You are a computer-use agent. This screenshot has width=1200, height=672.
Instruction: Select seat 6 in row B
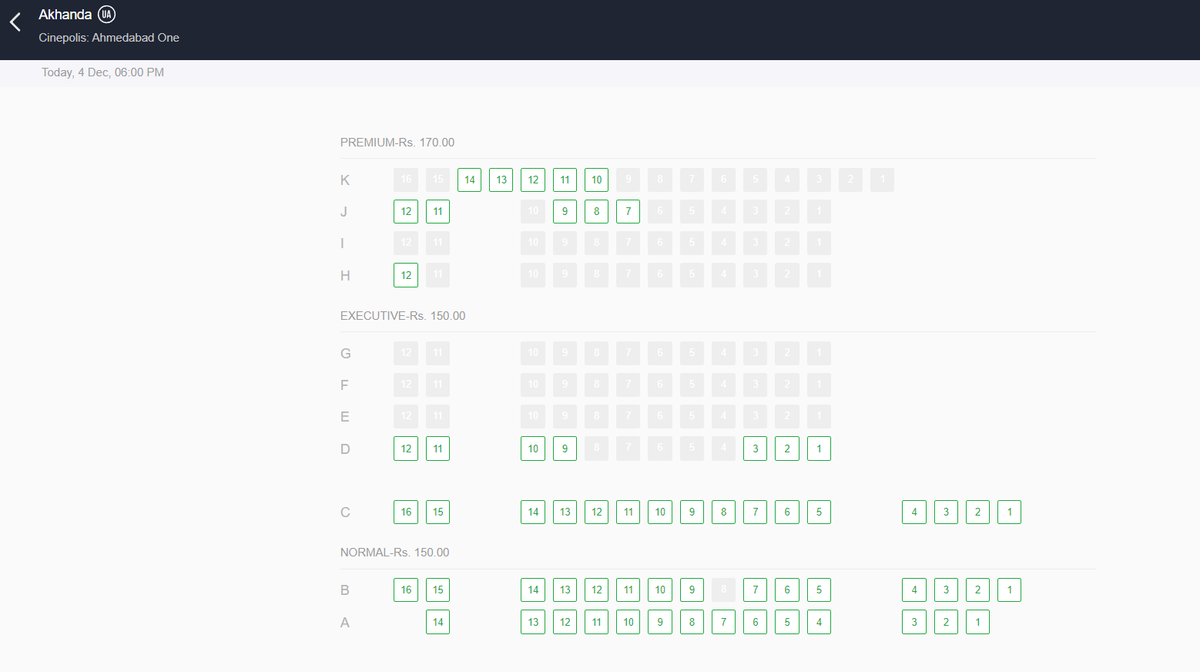787,590
